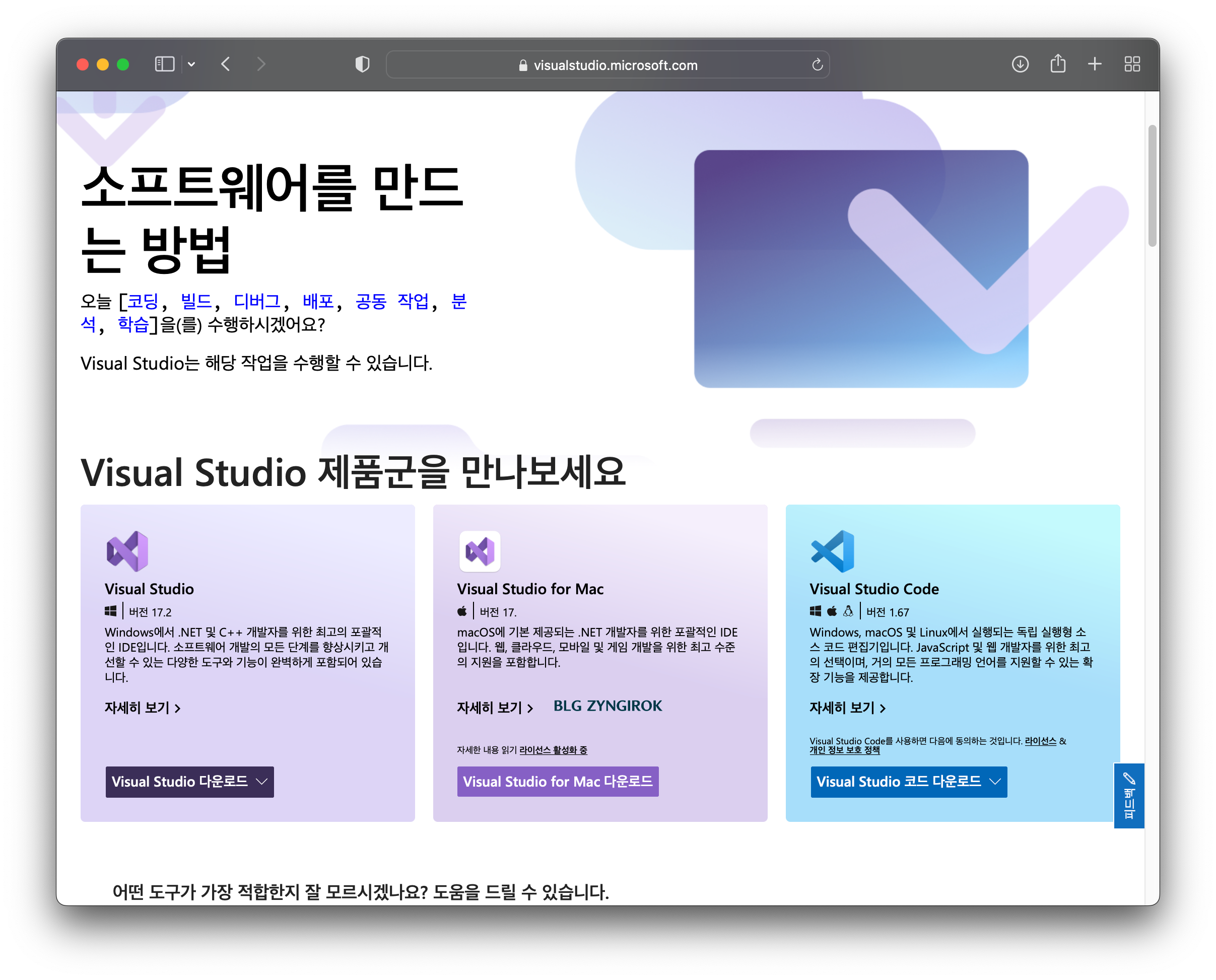
Task: Select the Apple icon under Visual Studio for Mac
Action: coord(462,611)
